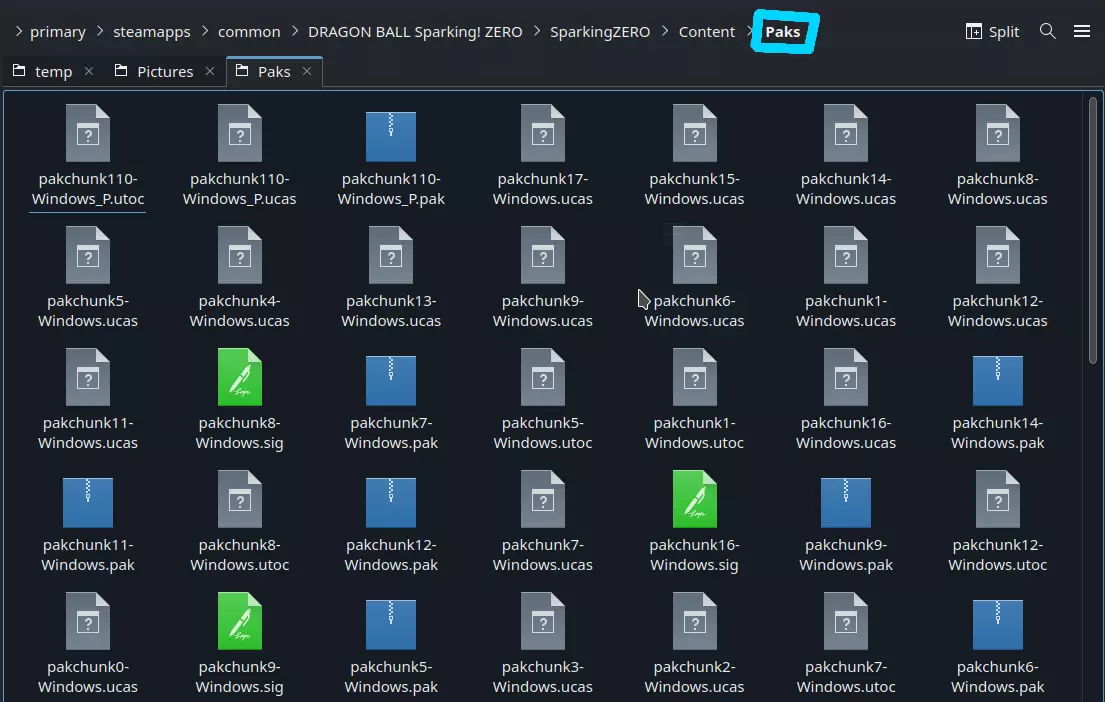Image resolution: width=1108 pixels, height=702 pixels.
Task: Select pakchunk15-Windows.ucas file icon
Action: pyautogui.click(x=695, y=133)
